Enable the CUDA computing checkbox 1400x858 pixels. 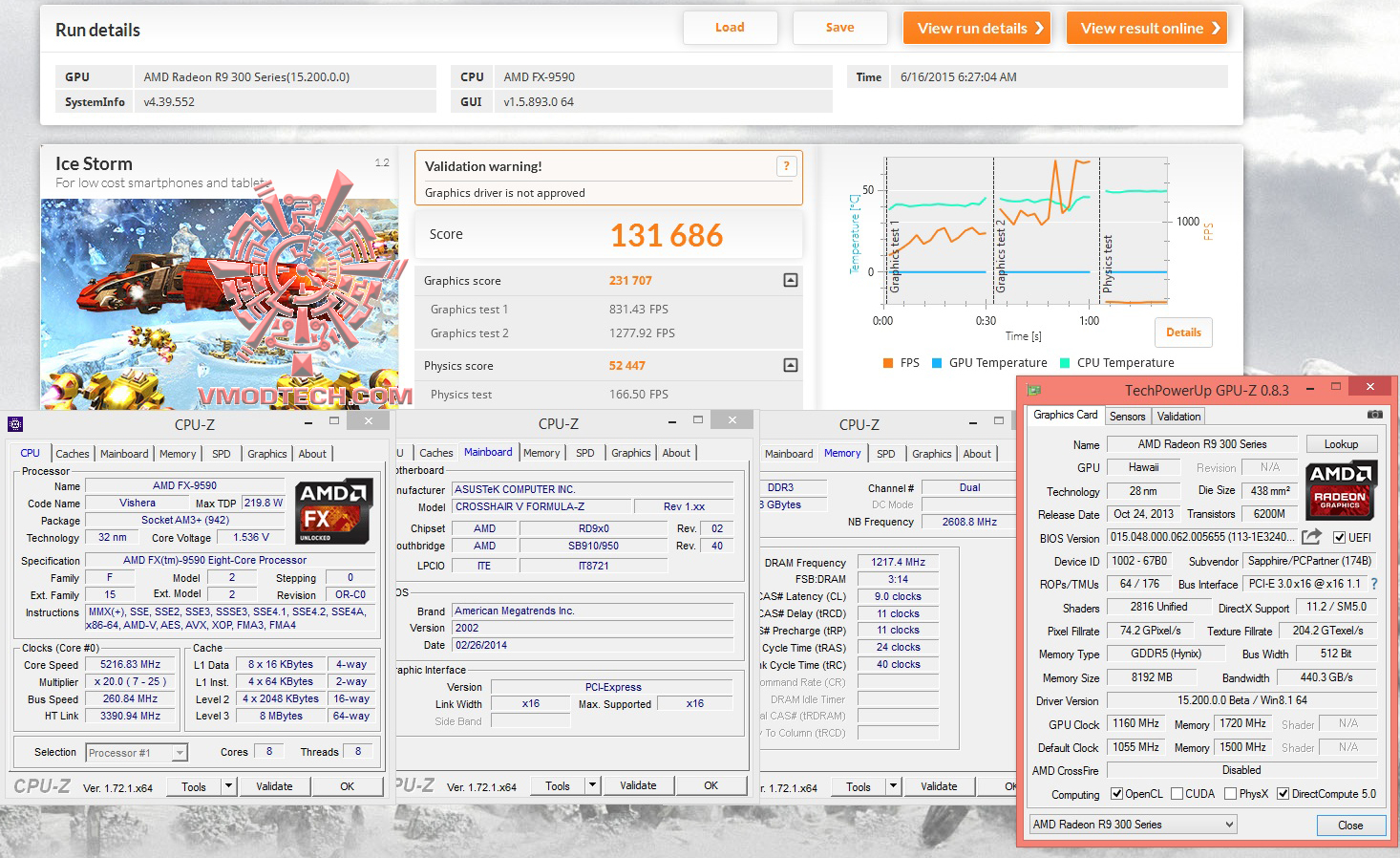[1177, 794]
